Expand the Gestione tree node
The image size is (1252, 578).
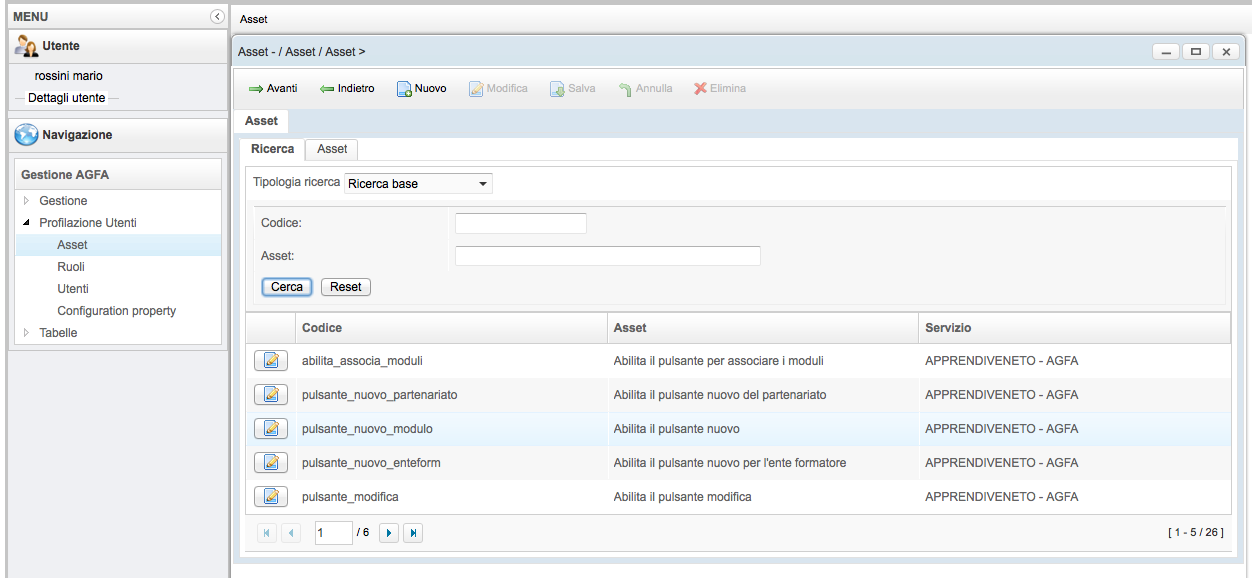27,201
